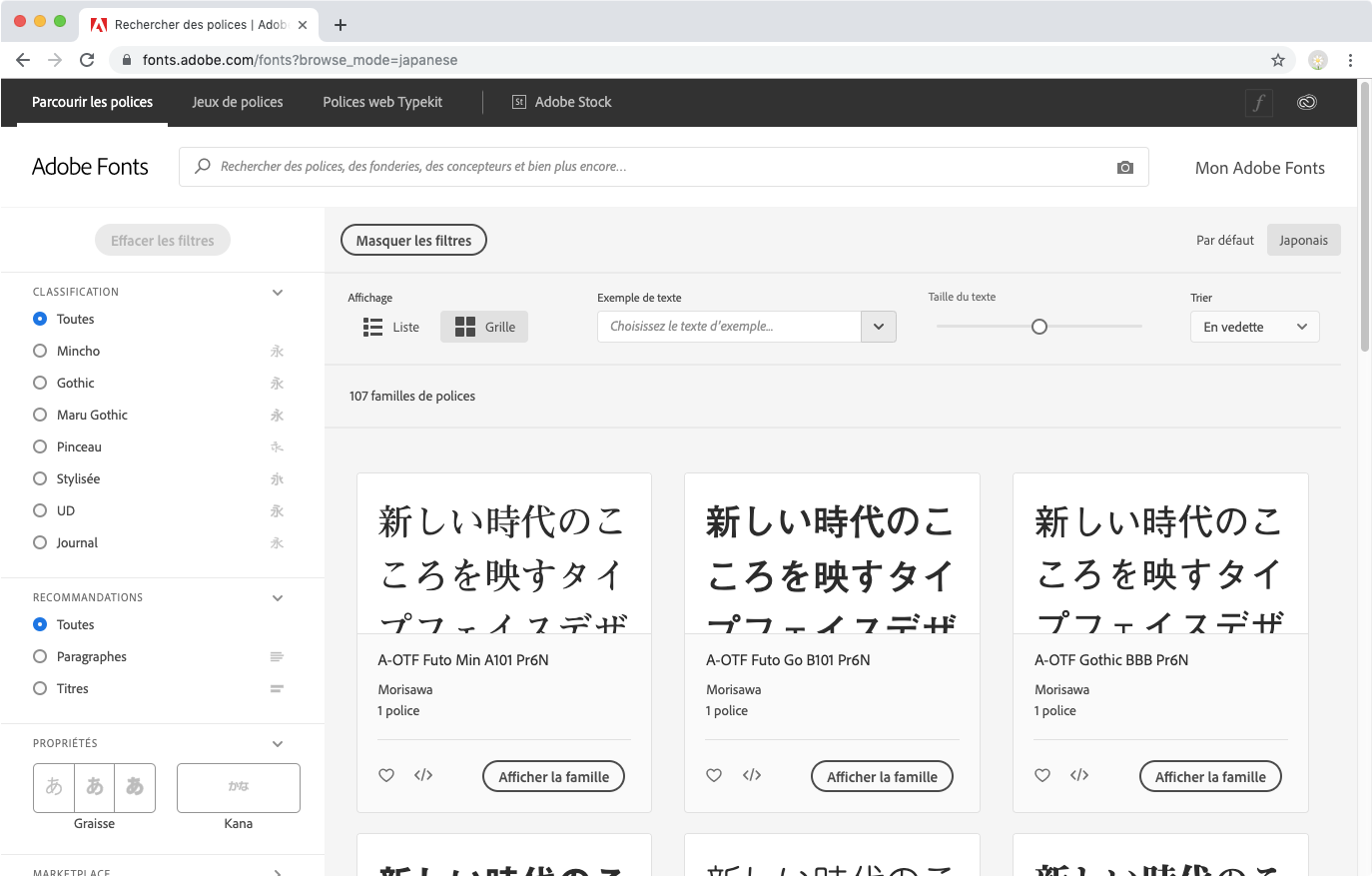View family for A-OTF Gothic BBB Pr6N
The image size is (1372, 877).
pyautogui.click(x=1210, y=776)
